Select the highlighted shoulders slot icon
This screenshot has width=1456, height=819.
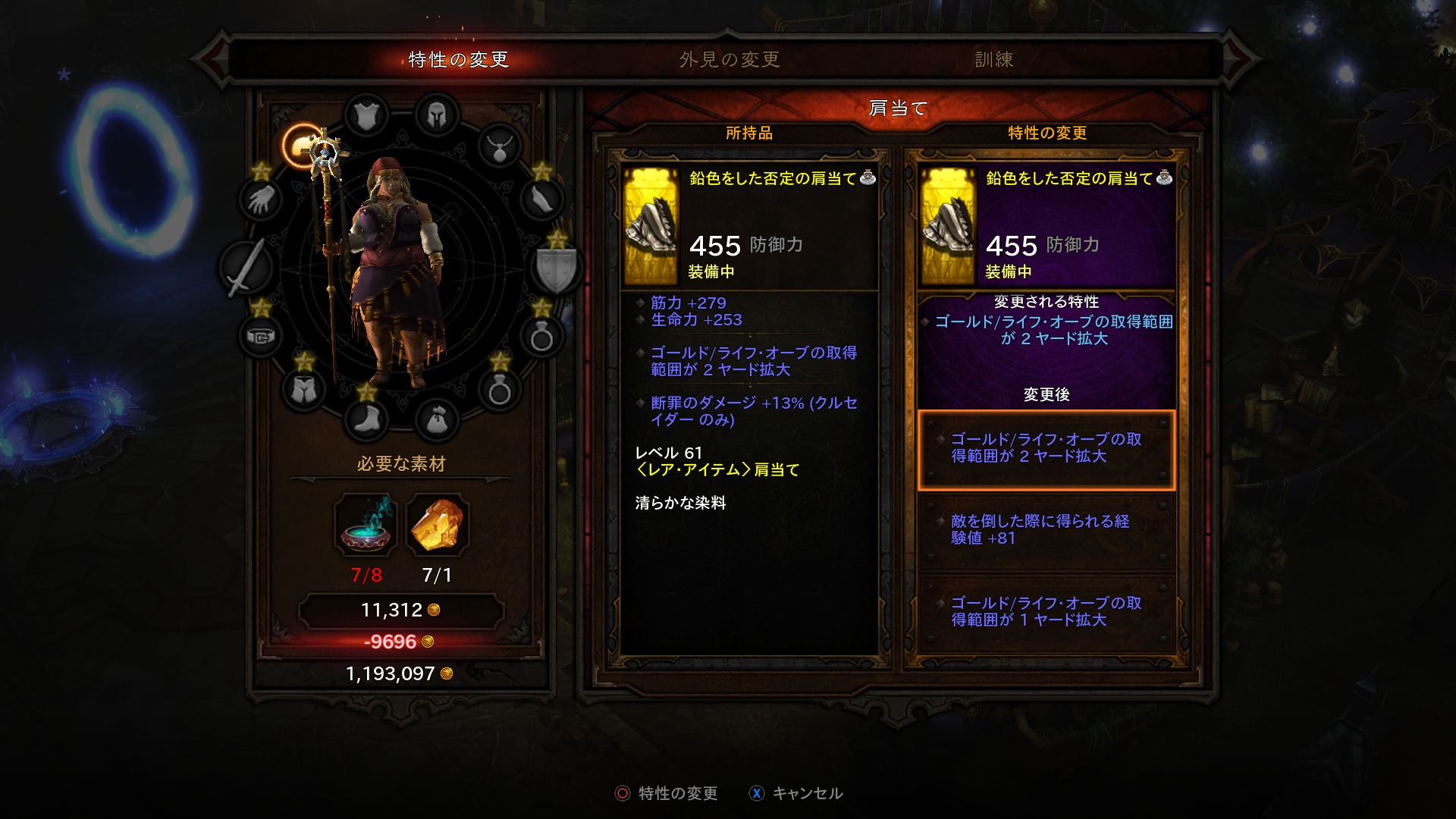point(303,145)
